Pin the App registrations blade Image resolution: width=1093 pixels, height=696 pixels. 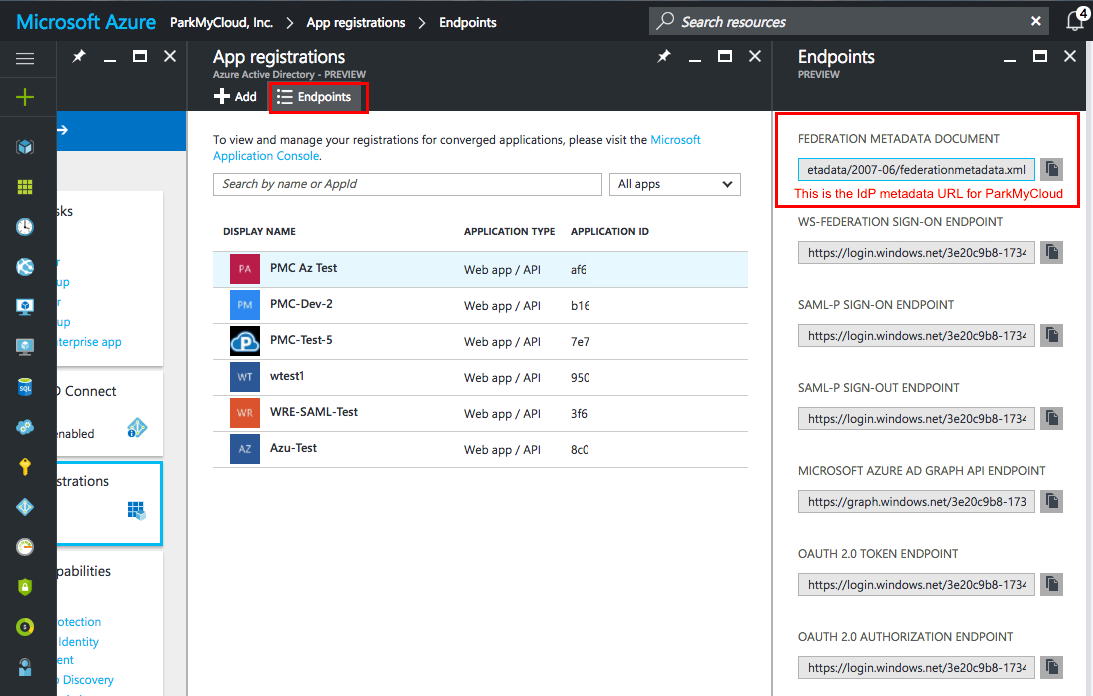[664, 56]
